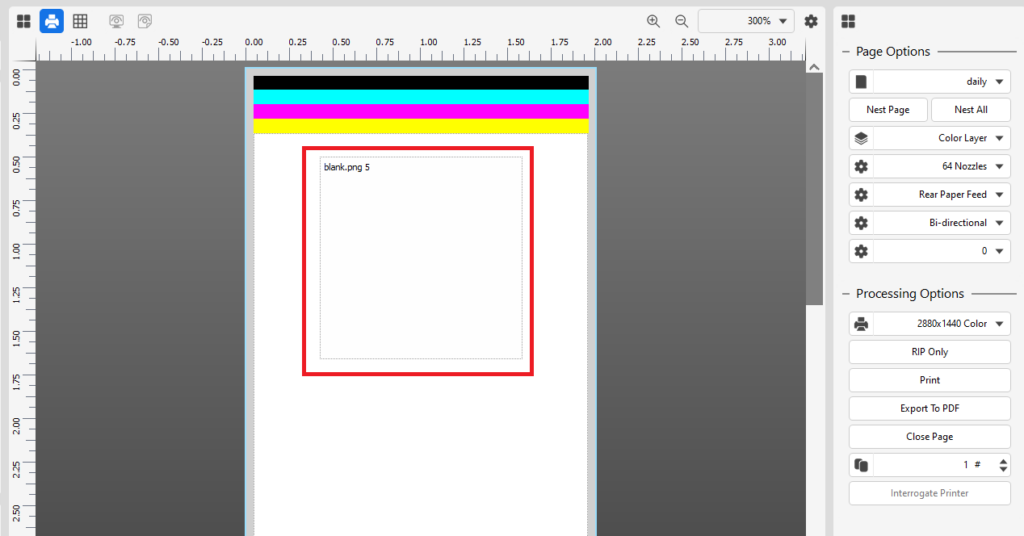
Task: Click the blank.png 5 label text
Action: (347, 167)
